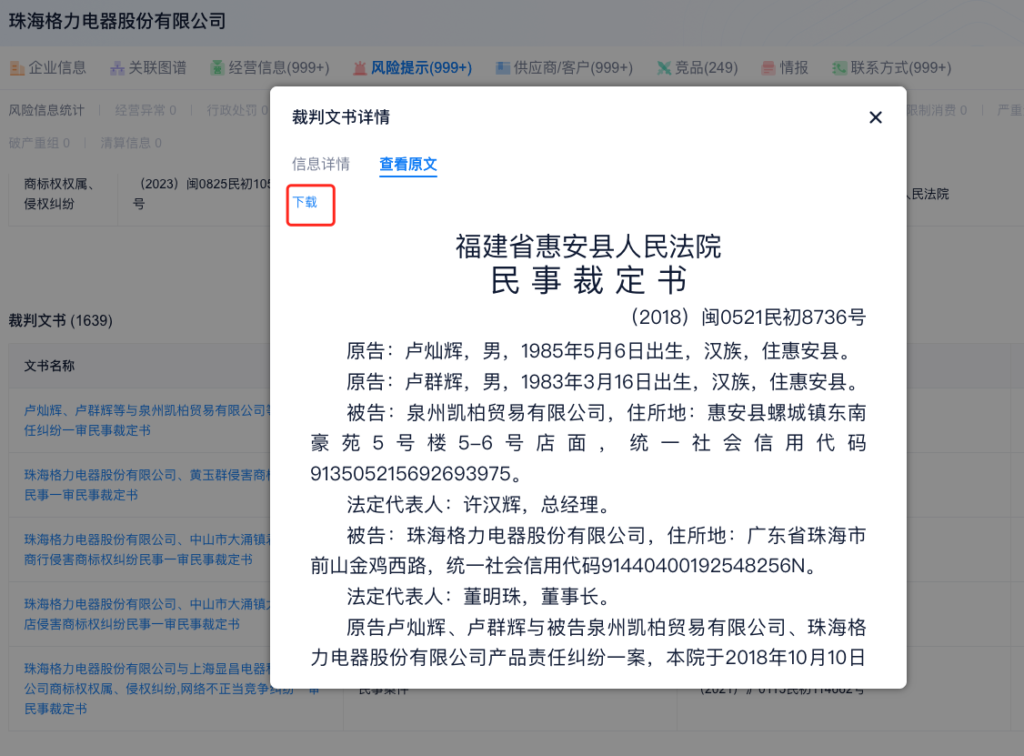Image resolution: width=1024 pixels, height=756 pixels.
Task: Go to 竞品(249) navigation tab
Action: point(706,68)
